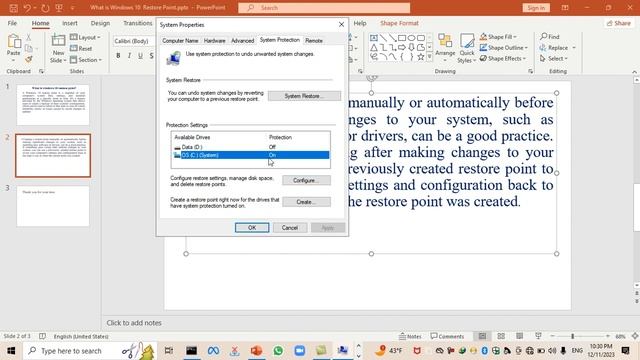
Task: Open Comments pane from status bar
Action: click(447, 336)
